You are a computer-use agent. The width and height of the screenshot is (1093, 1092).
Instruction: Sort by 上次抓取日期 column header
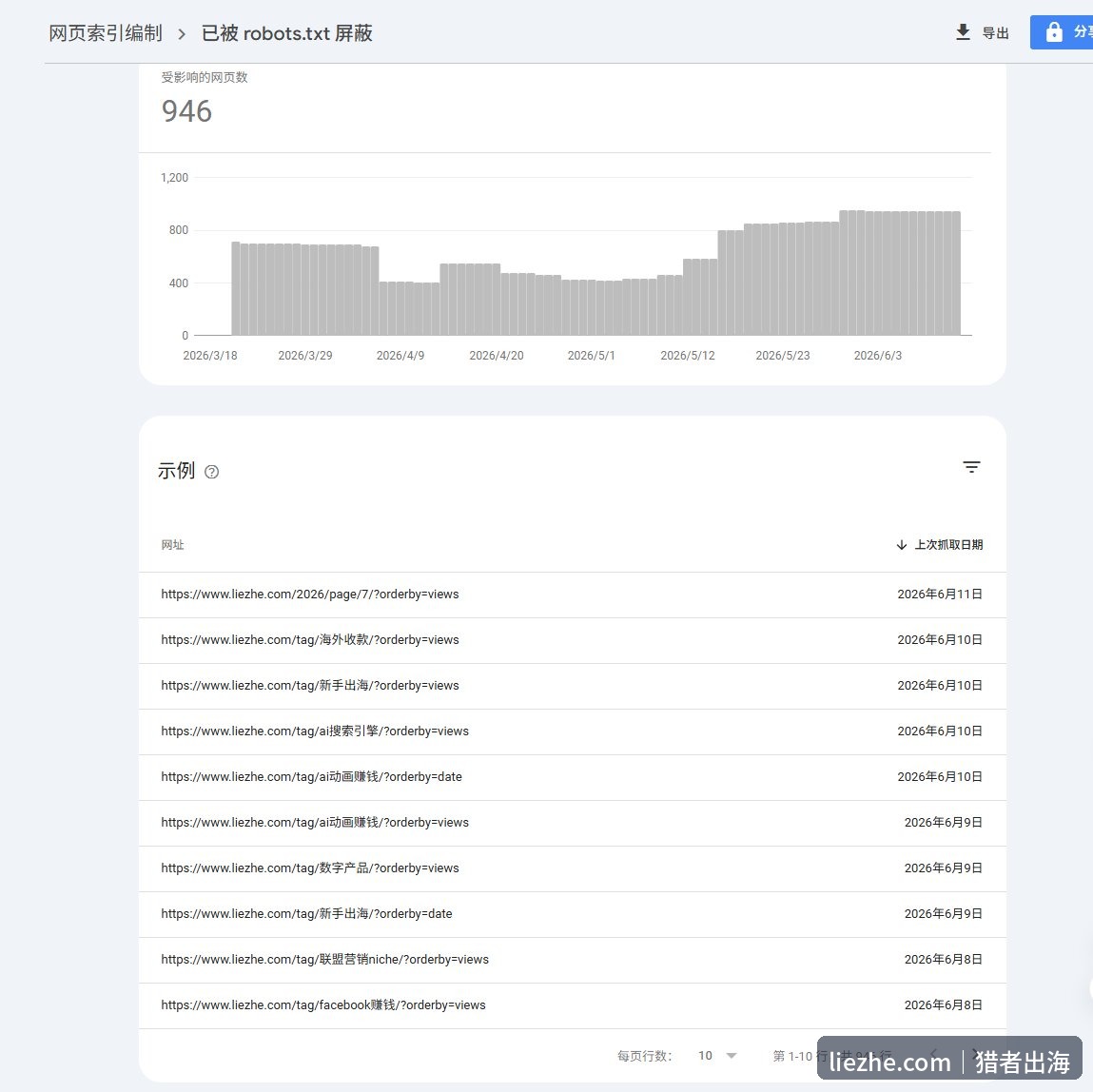click(948, 544)
